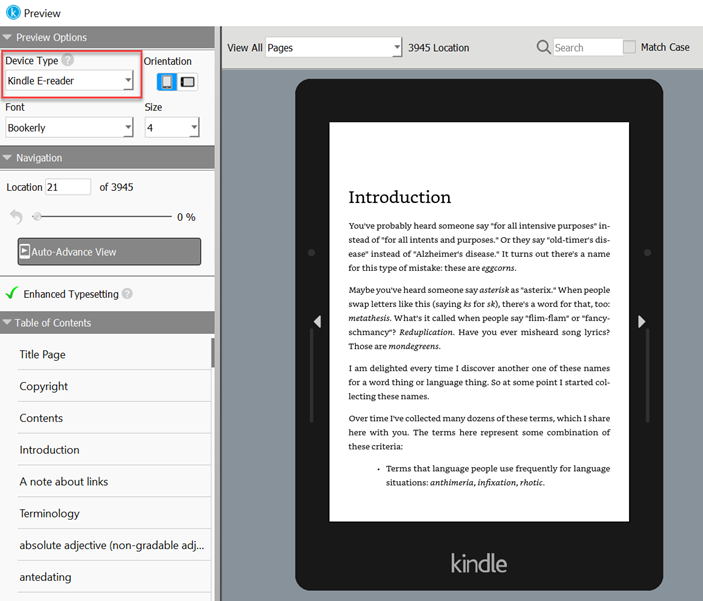Collapse the Preview Options section
The image size is (703, 601).
(7, 37)
